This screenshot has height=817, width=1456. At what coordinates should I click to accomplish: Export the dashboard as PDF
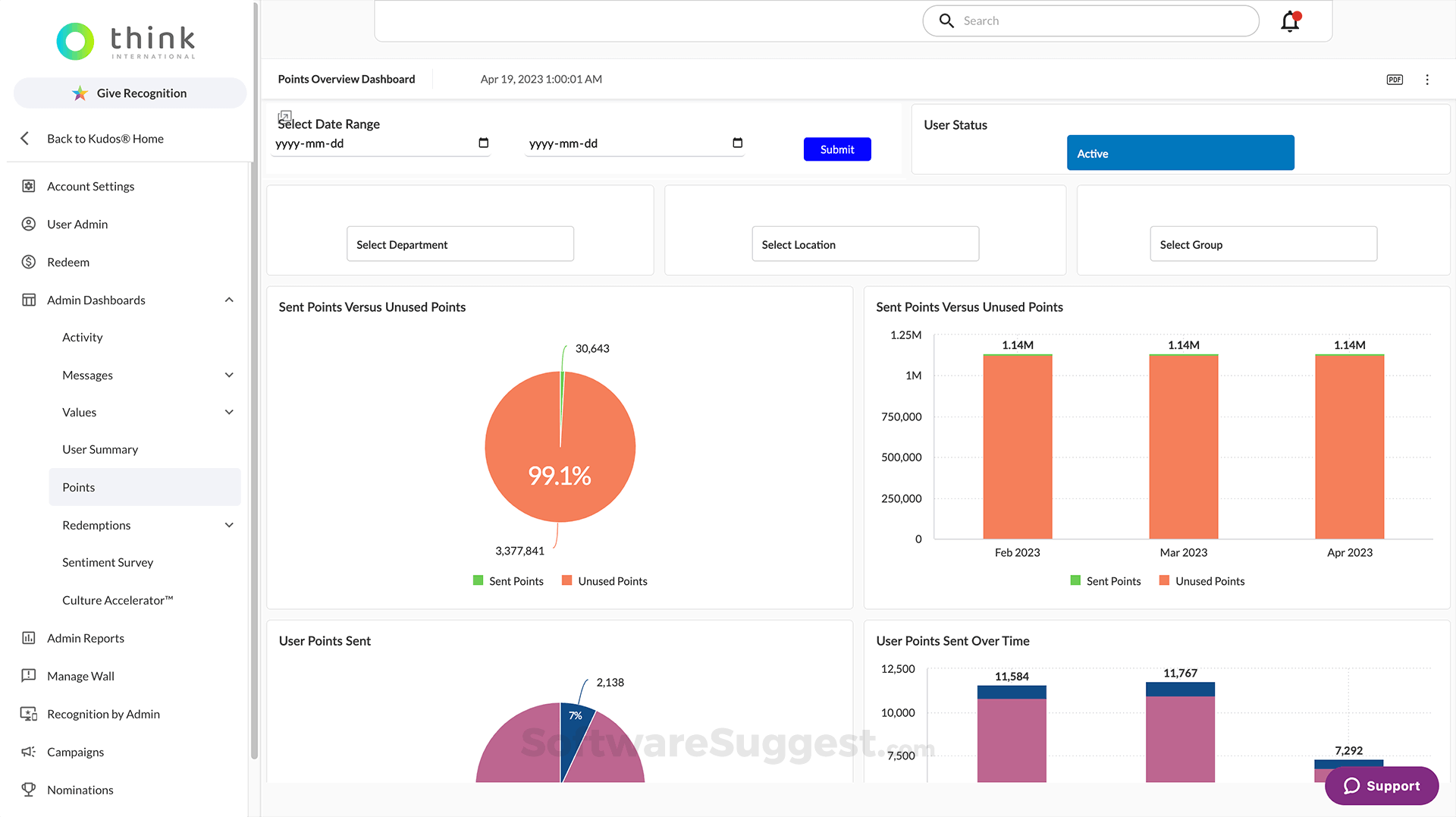pos(1395,79)
